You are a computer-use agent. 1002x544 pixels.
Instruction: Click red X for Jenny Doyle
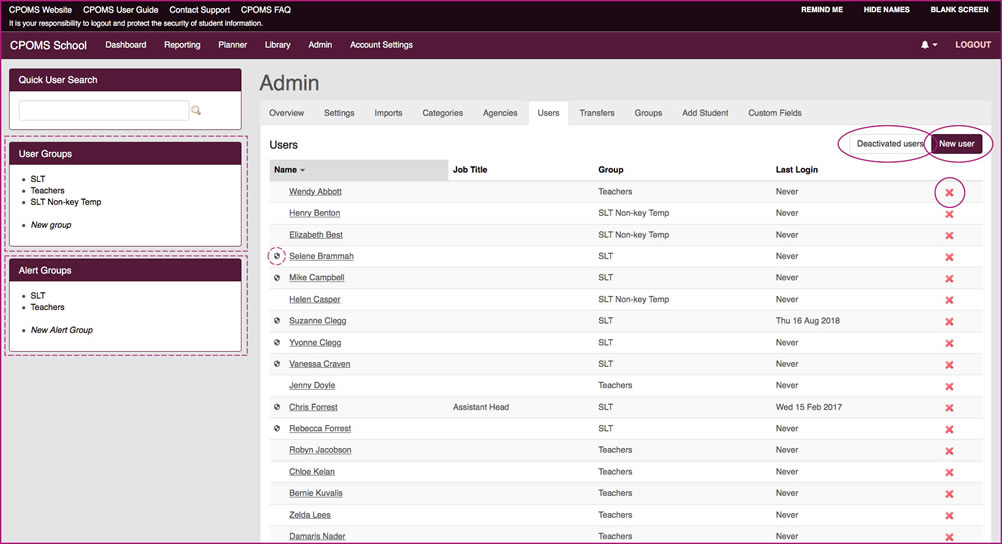click(949, 386)
